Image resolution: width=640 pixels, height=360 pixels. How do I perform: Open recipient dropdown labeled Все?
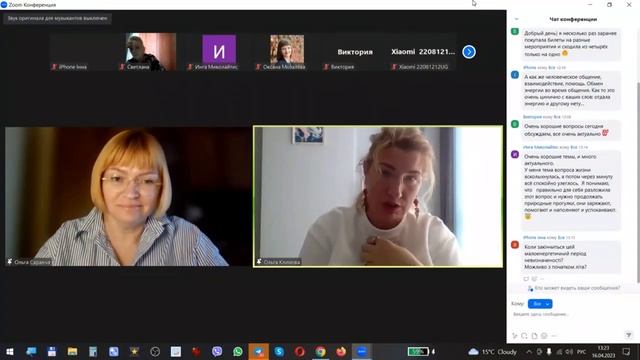point(540,304)
